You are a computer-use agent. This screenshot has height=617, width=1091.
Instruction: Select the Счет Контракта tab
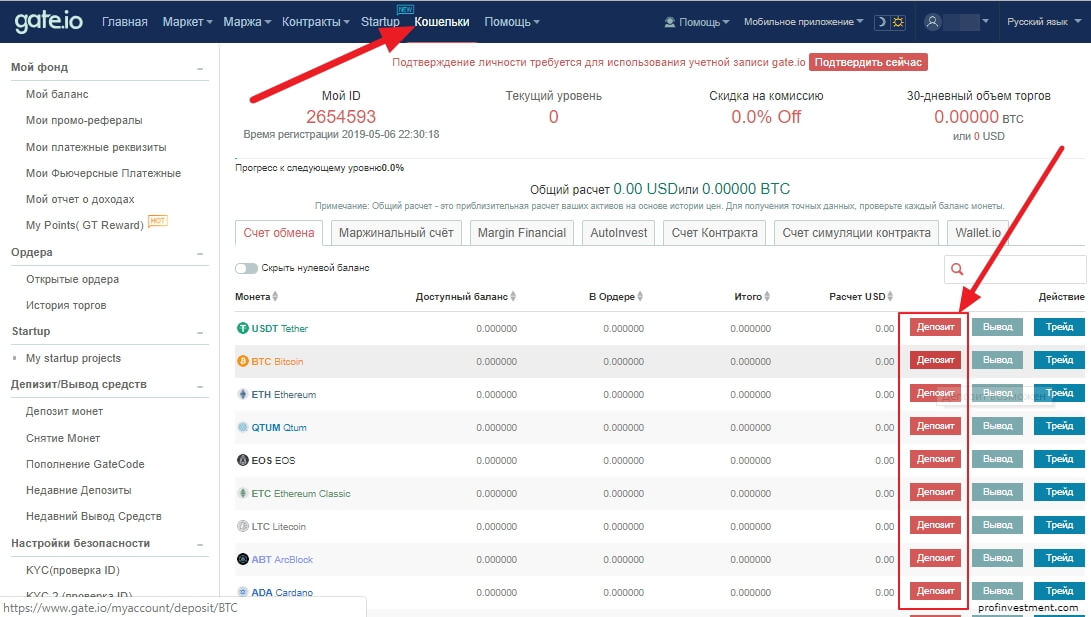(715, 233)
